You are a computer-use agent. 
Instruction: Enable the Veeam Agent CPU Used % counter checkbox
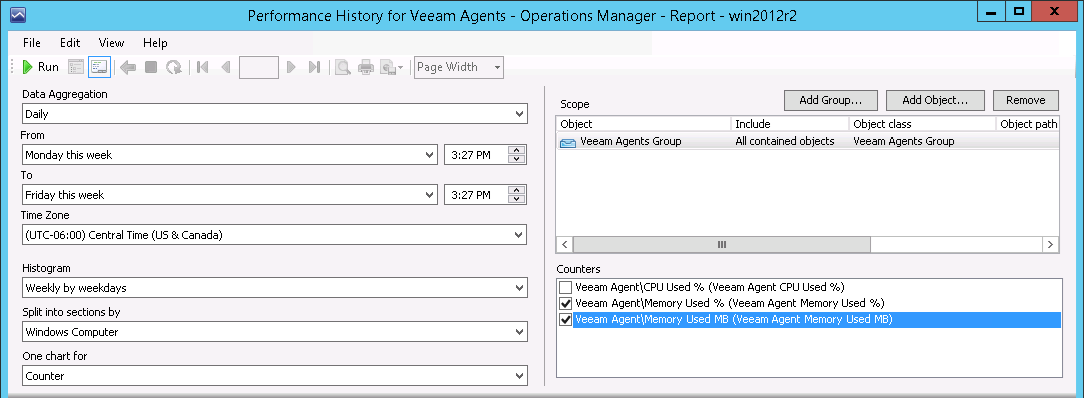566,287
